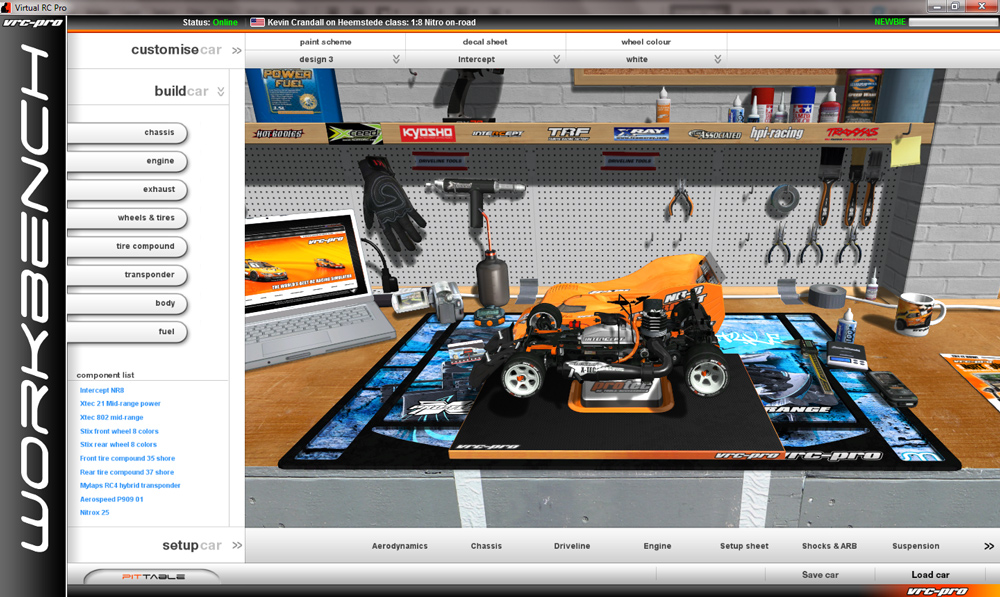Click the Traxxas brand logo
The width and height of the screenshot is (1000, 597).
tap(852, 133)
